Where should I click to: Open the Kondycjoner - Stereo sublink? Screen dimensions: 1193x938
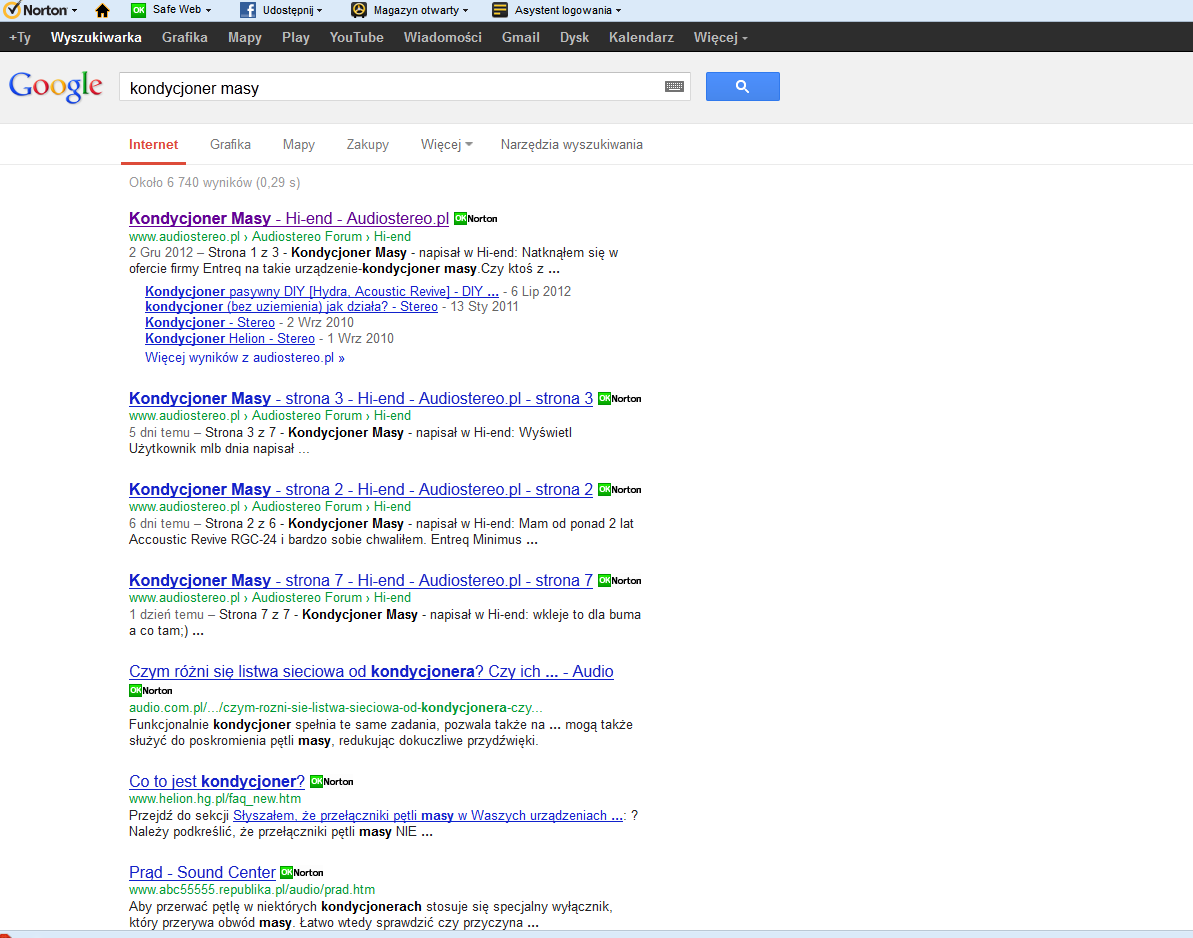[x=210, y=323]
